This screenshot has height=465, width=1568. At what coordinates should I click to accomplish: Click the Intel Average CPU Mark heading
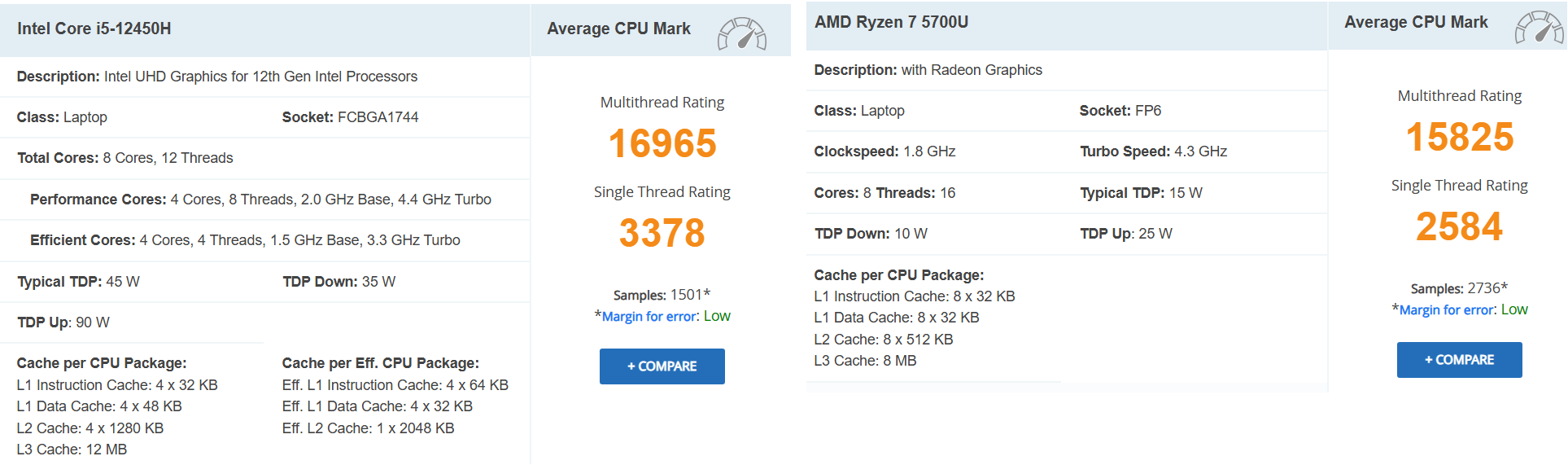[x=618, y=29]
